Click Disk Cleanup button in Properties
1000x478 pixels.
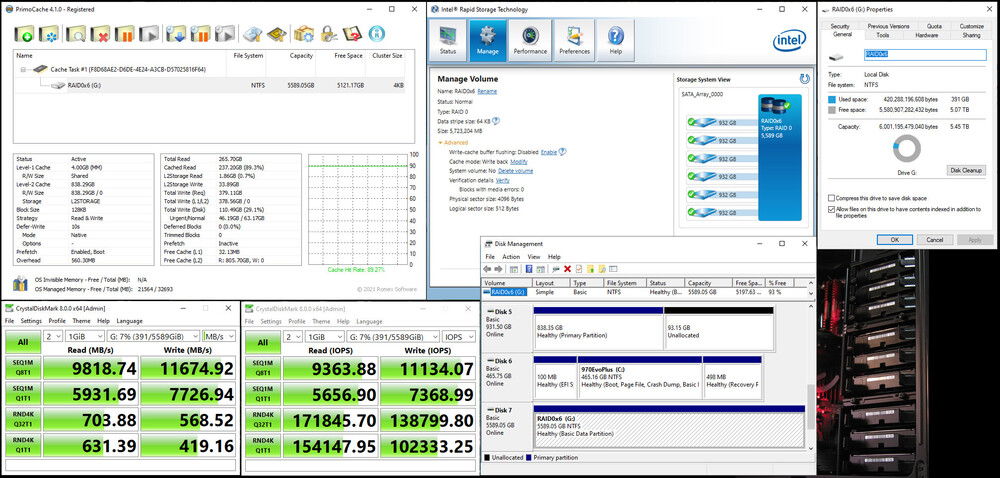[x=966, y=170]
